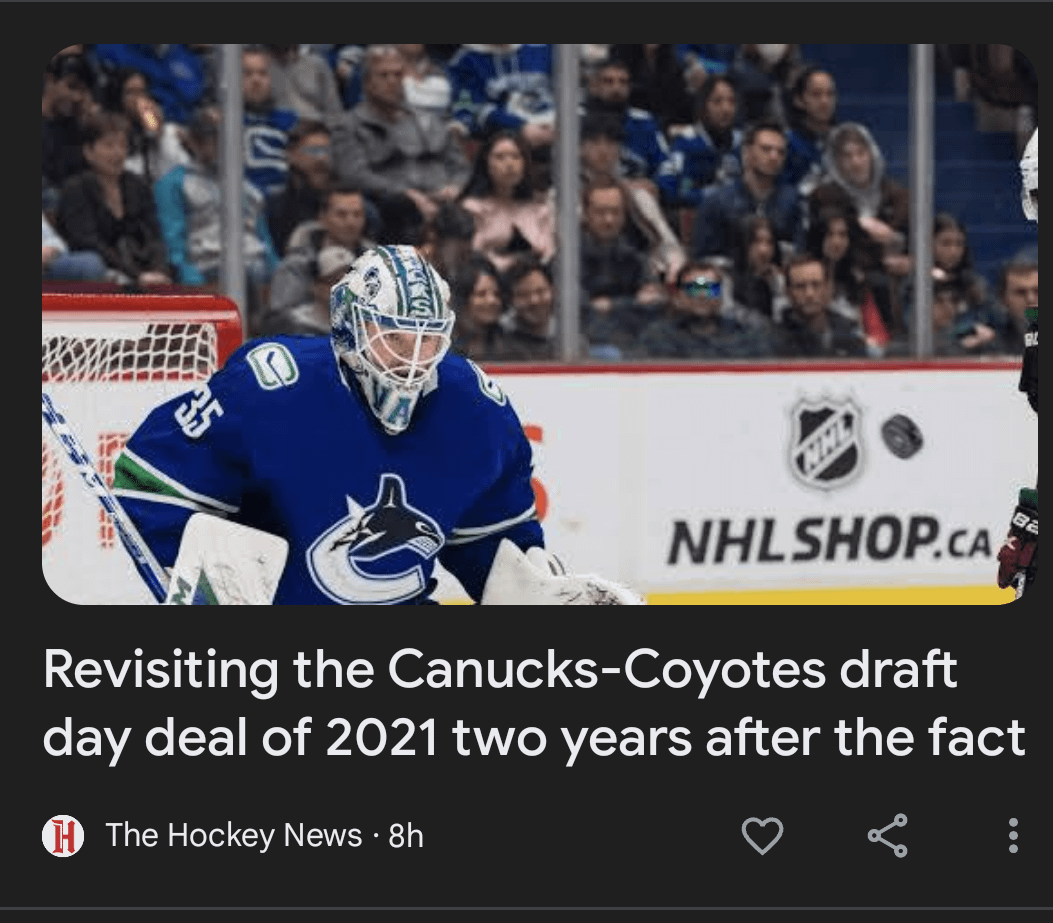The image size is (1053, 923).
Task: Click the small Canucks shoulder patch logo
Action: tap(273, 366)
